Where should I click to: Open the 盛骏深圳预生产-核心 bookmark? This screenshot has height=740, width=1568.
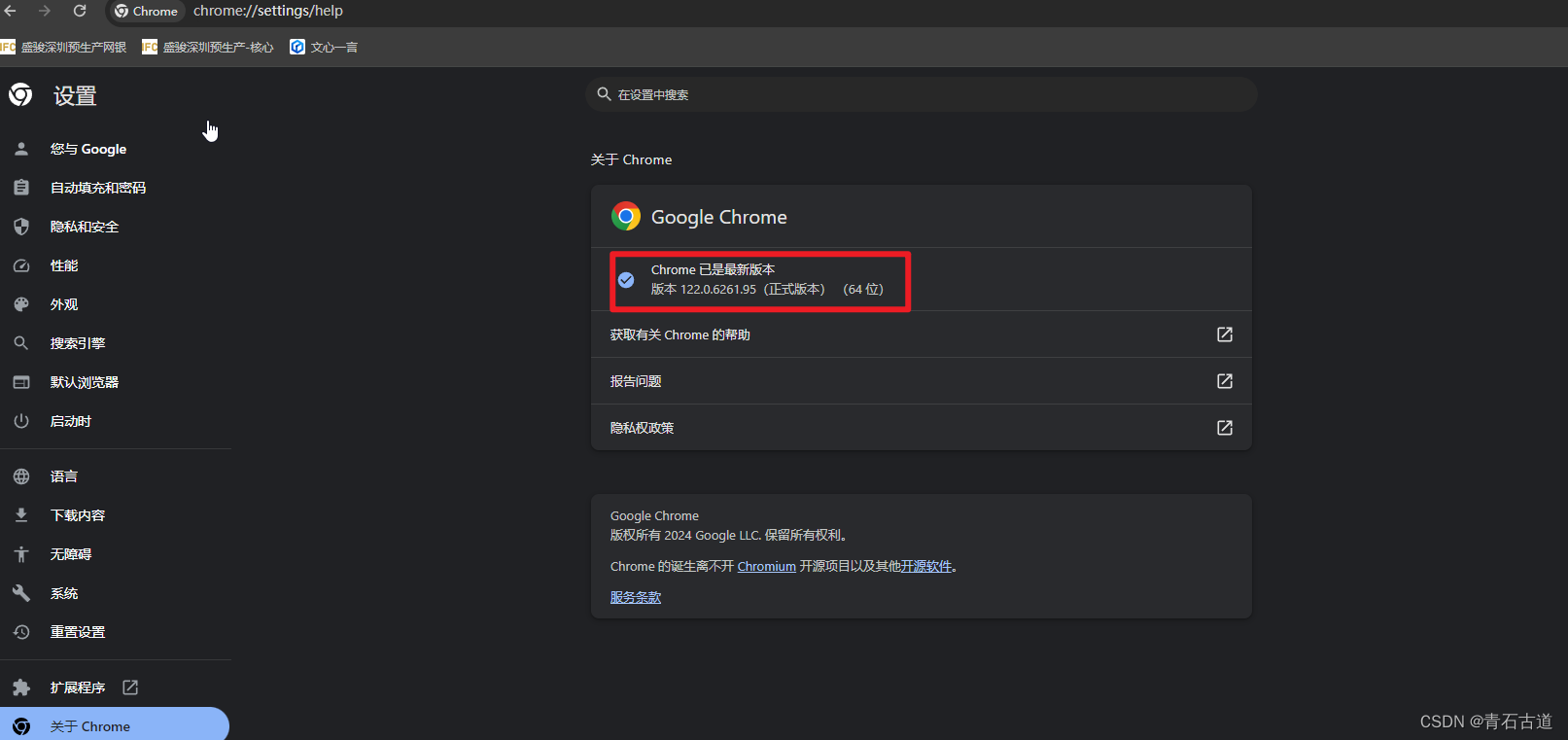coord(208,47)
